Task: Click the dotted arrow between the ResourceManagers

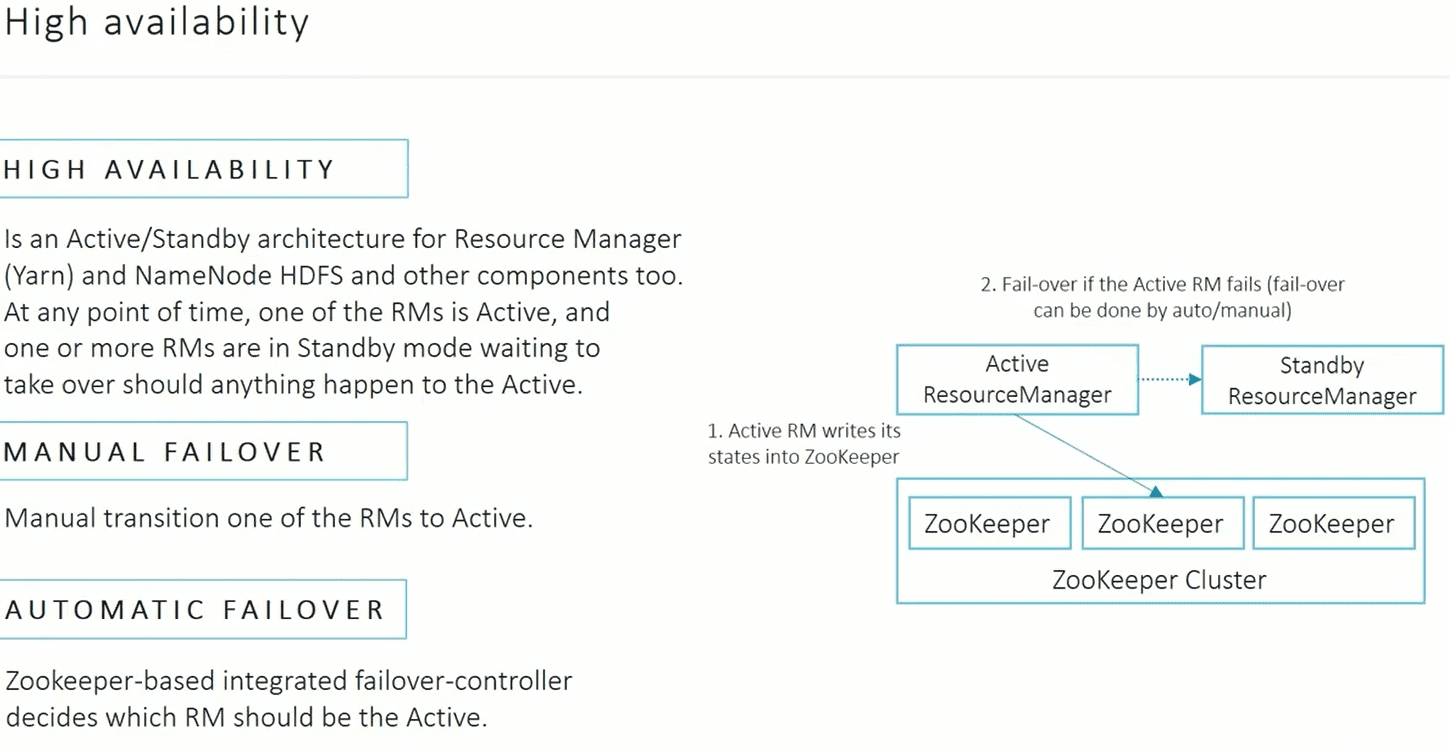Action: coord(1170,380)
